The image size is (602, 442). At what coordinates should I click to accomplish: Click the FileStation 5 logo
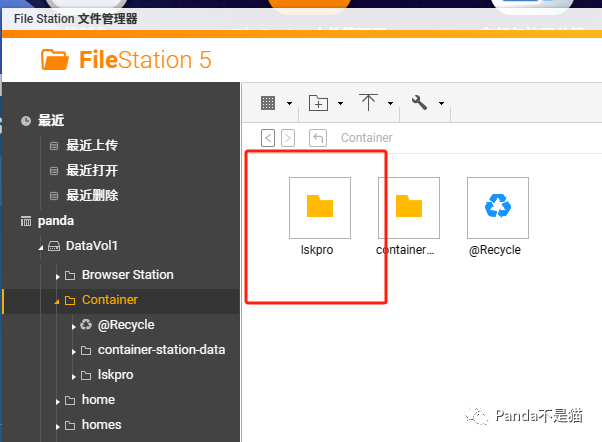pyautogui.click(x=126, y=60)
